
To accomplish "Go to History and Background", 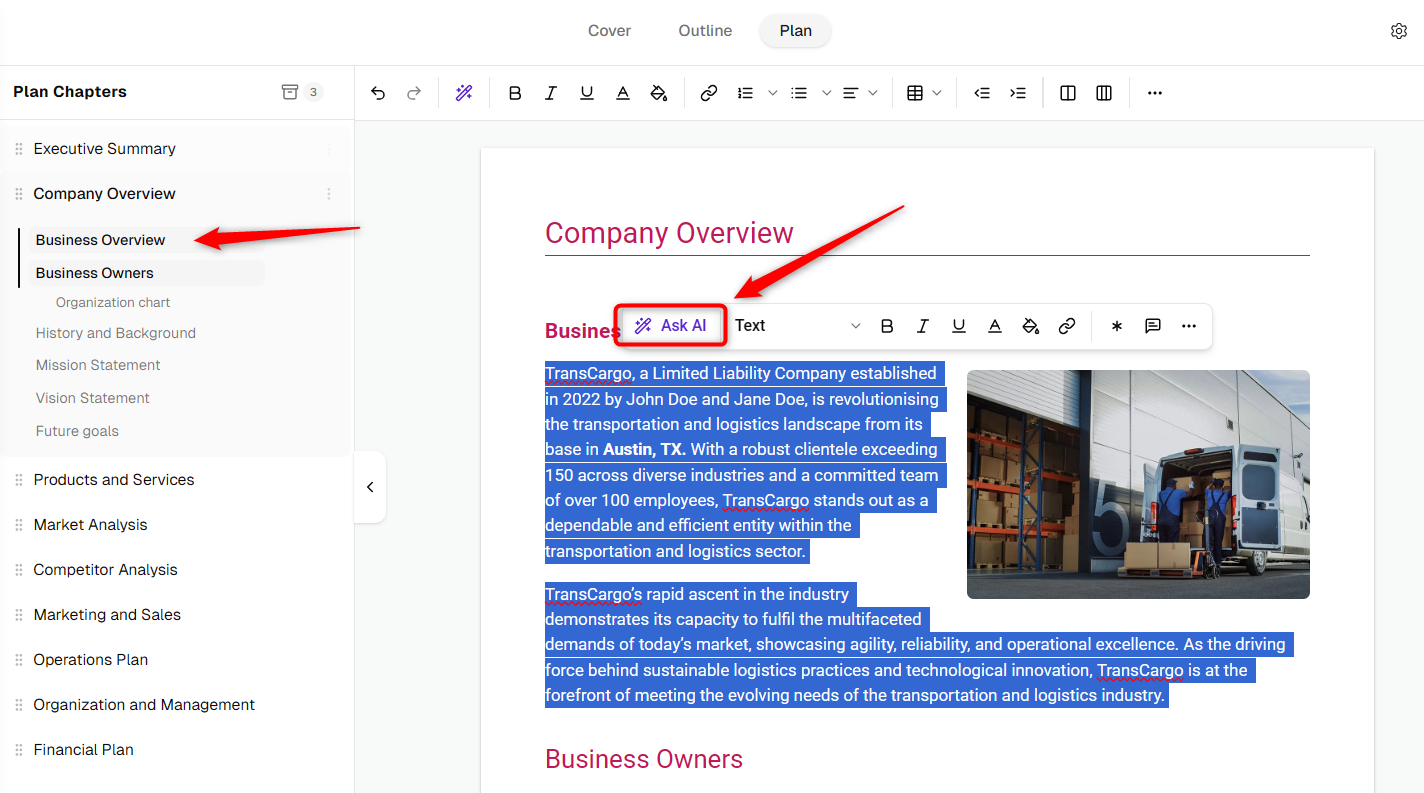I will tap(116, 333).
